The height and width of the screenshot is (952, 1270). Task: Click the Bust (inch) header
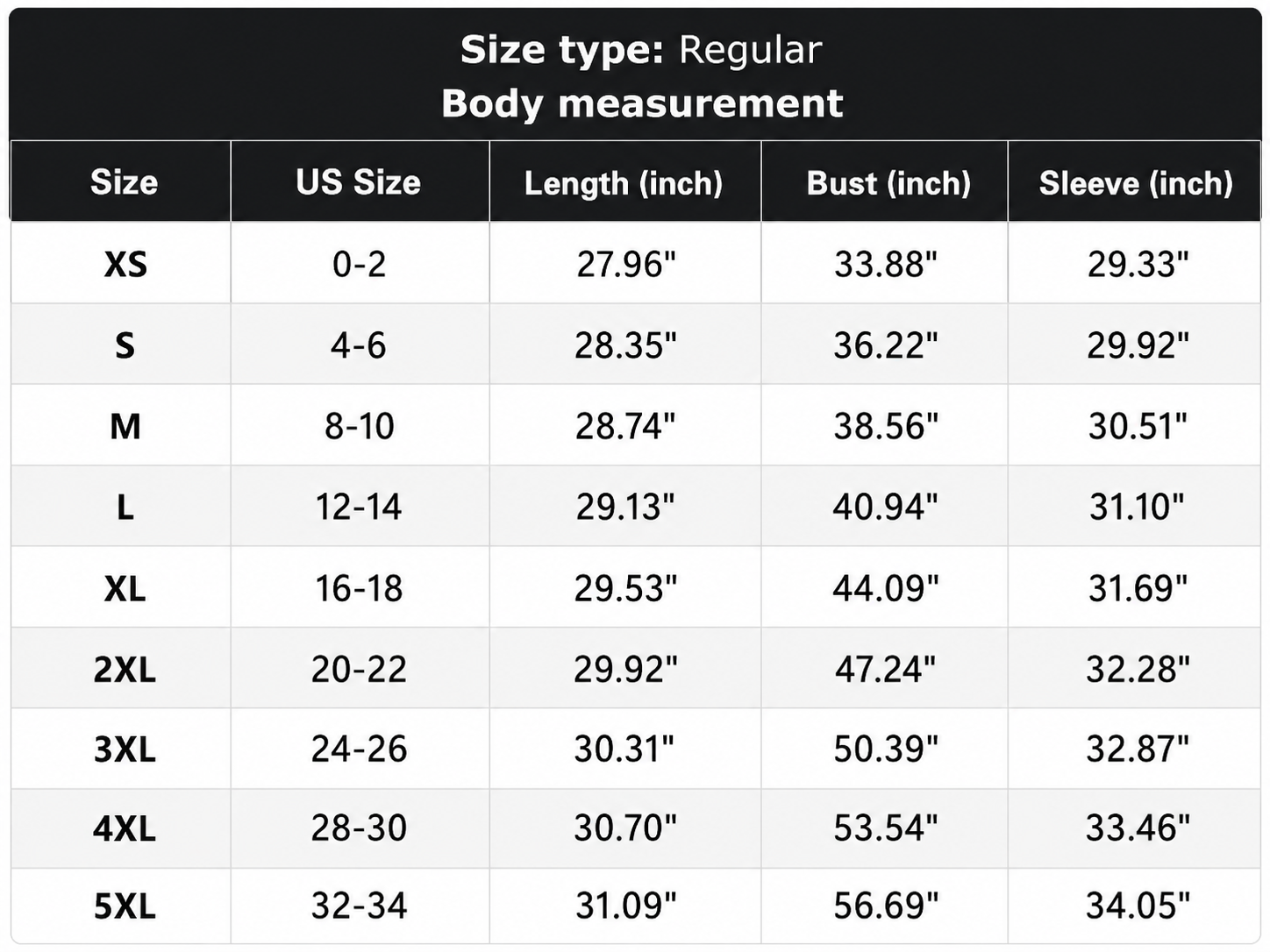[x=888, y=183]
